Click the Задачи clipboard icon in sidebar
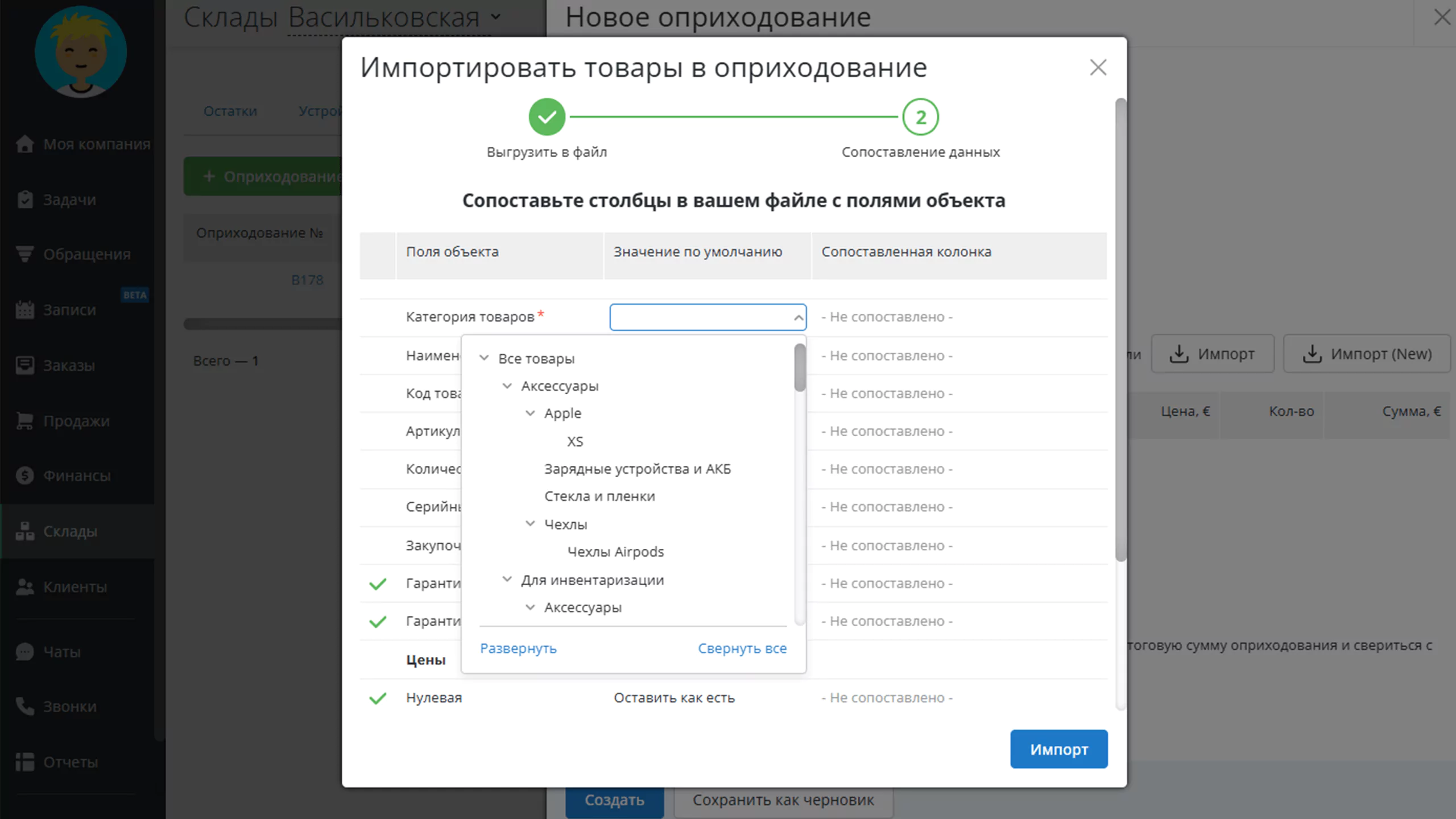This screenshot has width=1456, height=819. (24, 199)
